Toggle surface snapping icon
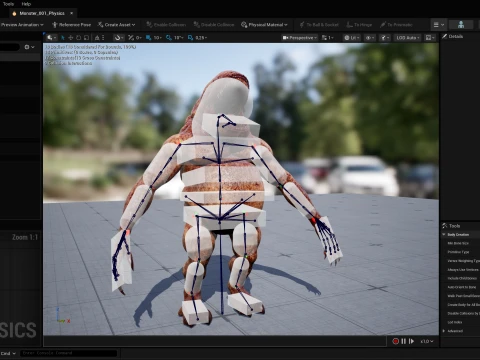480x360 pixels. (97, 38)
